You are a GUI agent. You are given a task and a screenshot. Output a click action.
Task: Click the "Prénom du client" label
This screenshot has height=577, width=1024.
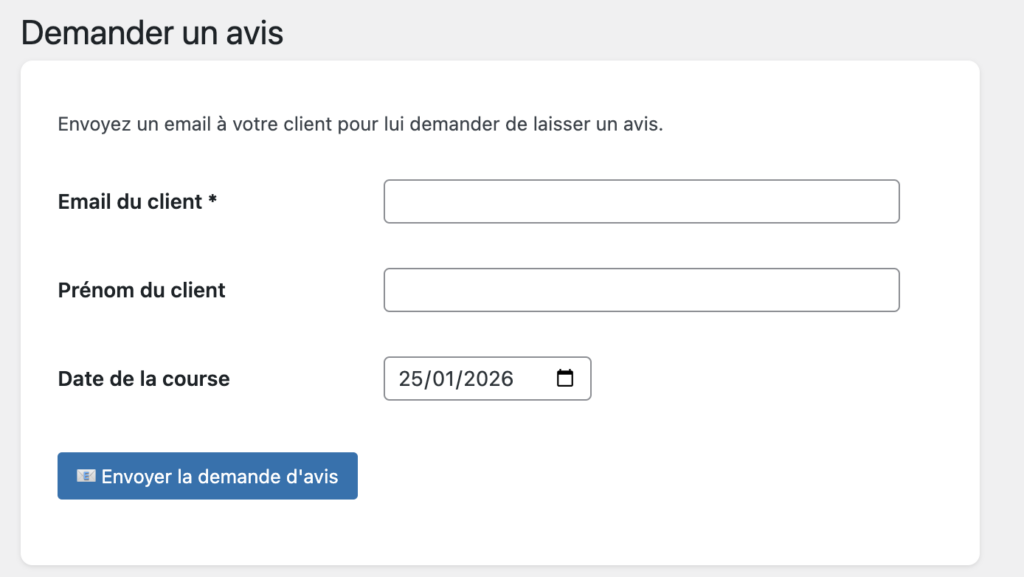140,290
